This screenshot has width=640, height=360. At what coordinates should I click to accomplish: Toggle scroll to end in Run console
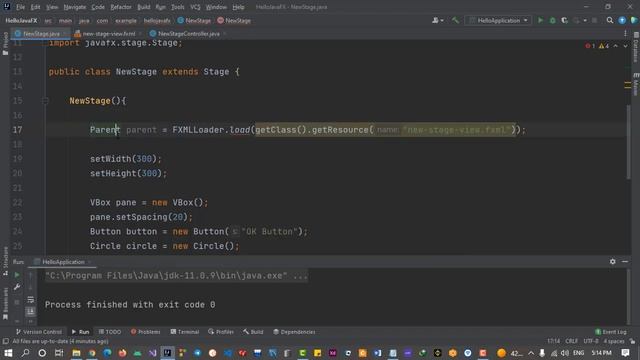31,312
